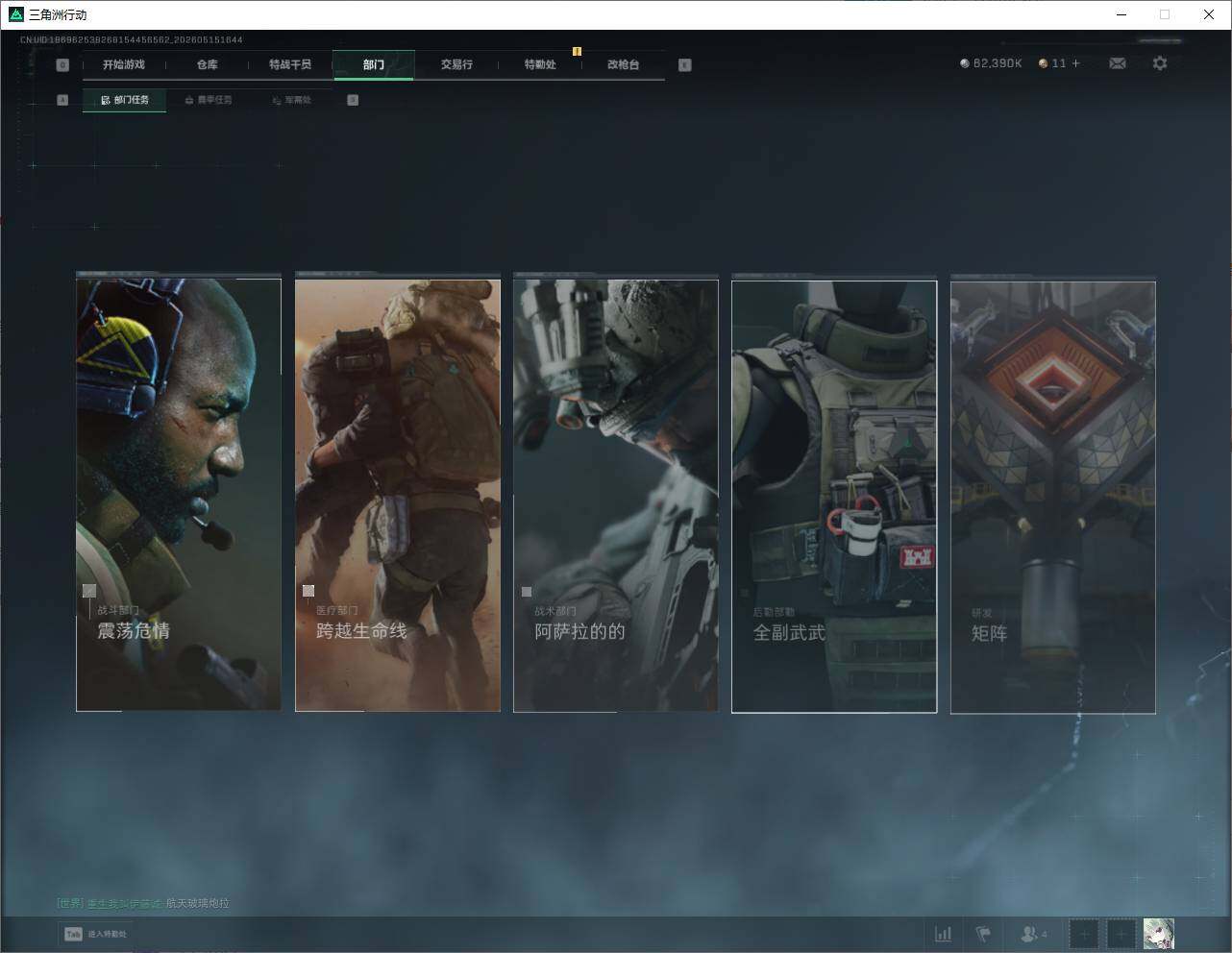Close the 三角洲行动 window
The height and width of the screenshot is (953, 1232).
(x=1209, y=14)
